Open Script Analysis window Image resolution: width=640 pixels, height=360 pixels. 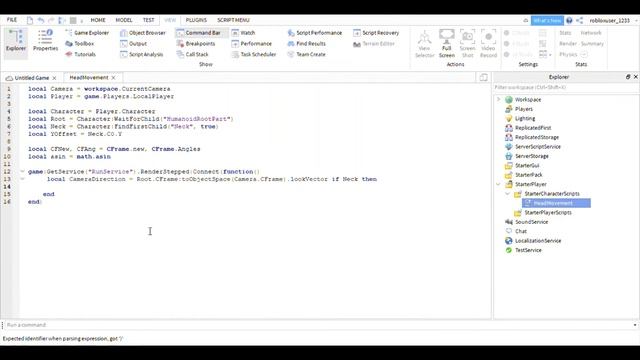(142, 54)
